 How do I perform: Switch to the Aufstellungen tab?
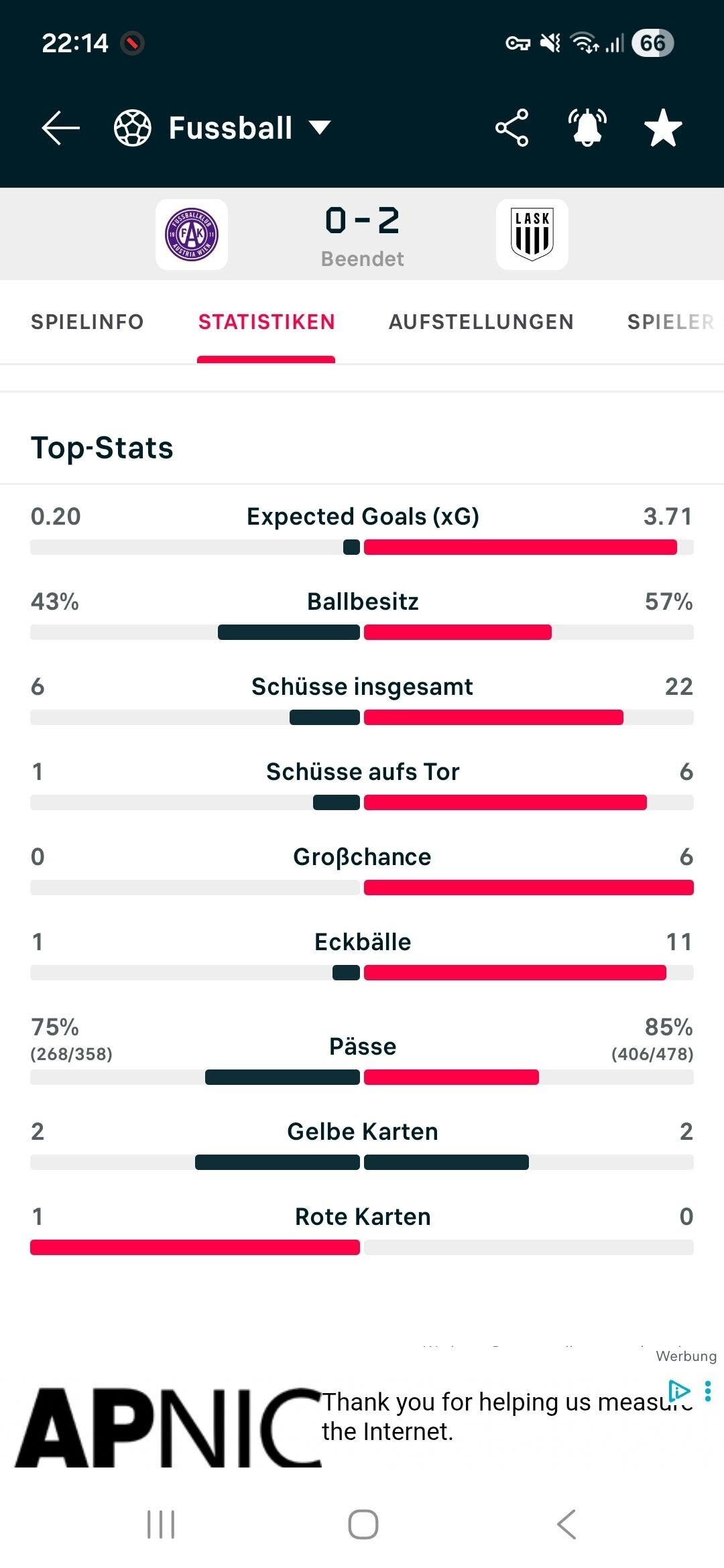481,322
